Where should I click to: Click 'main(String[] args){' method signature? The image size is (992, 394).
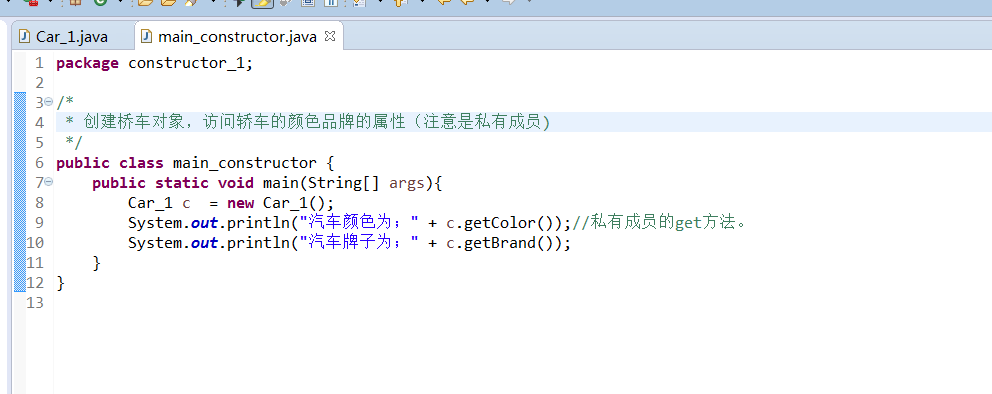352,183
